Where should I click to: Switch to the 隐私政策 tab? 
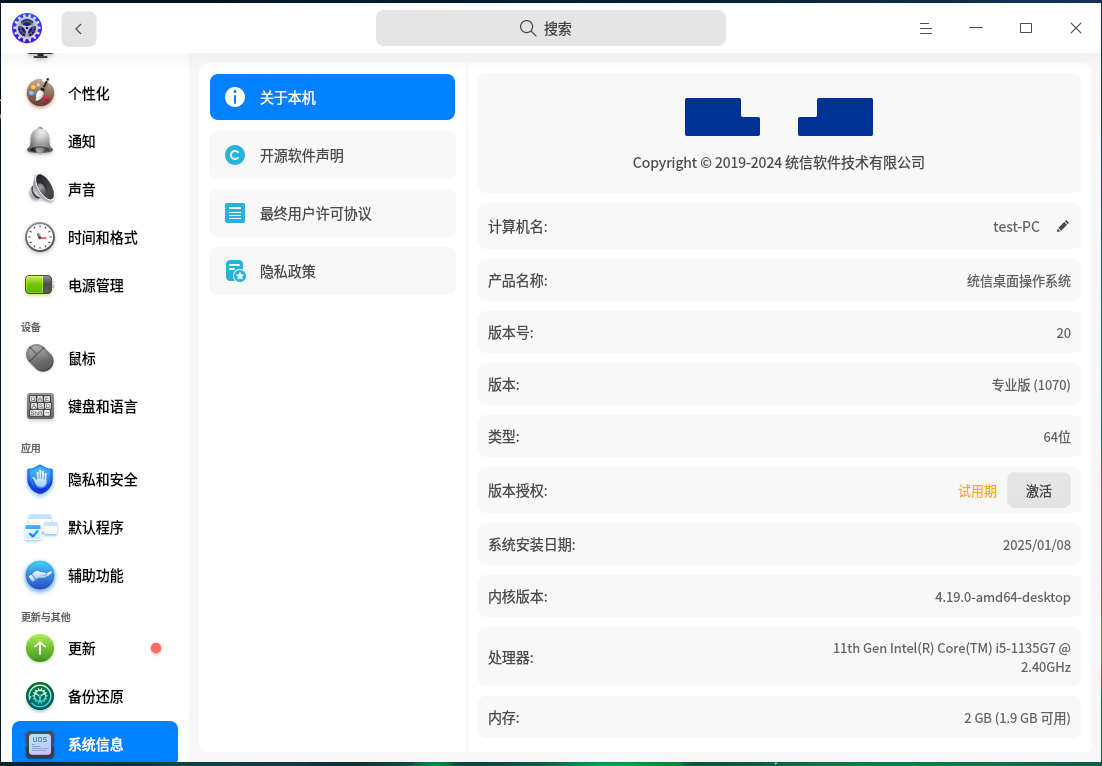[332, 271]
